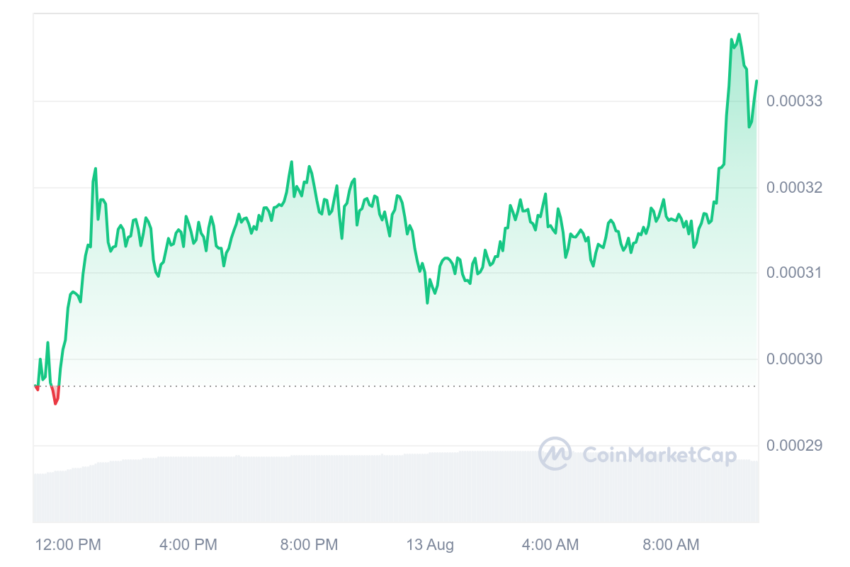Click the dotted opening price baseline

pos(396,386)
